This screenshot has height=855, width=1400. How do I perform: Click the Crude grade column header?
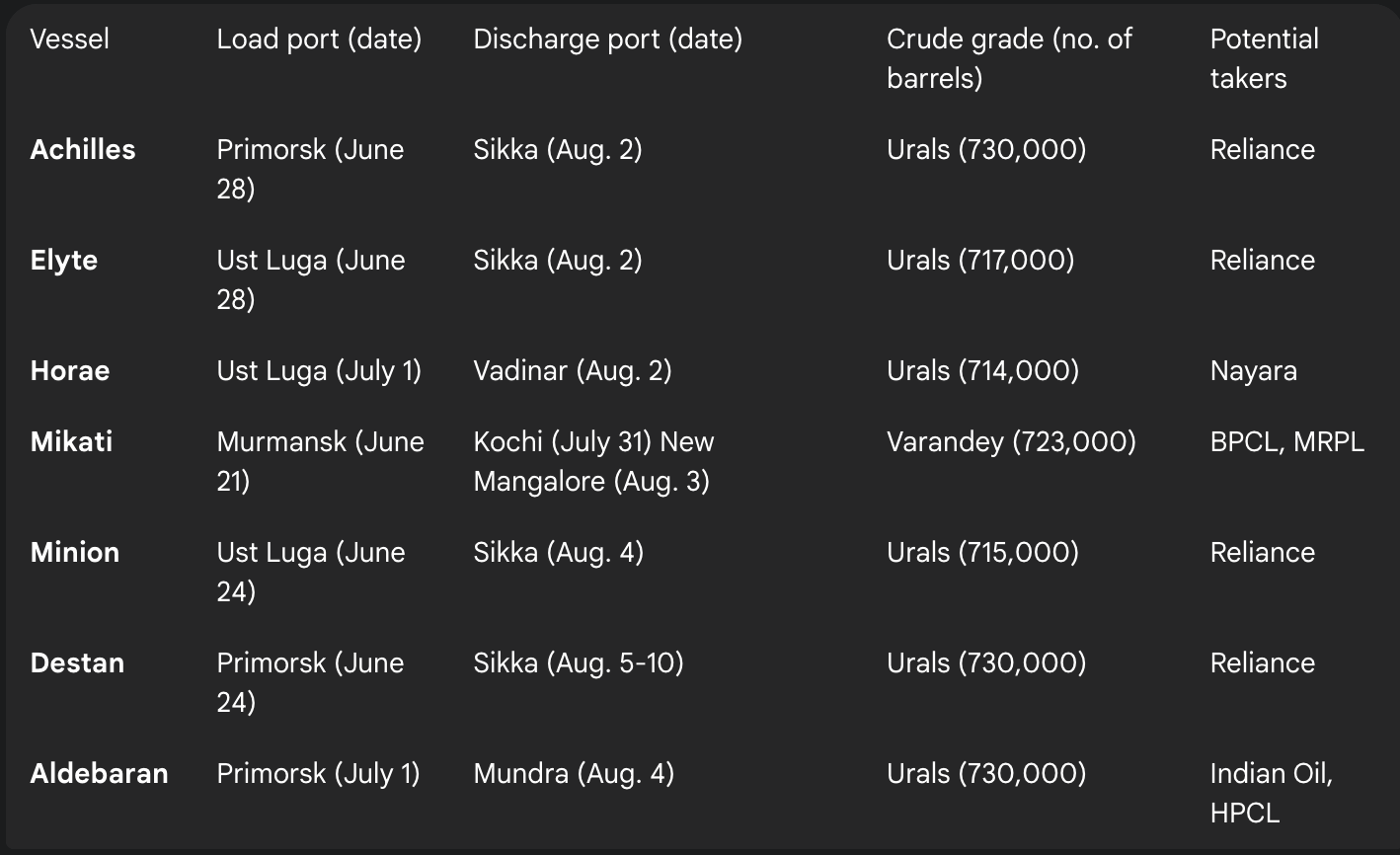tap(1009, 59)
